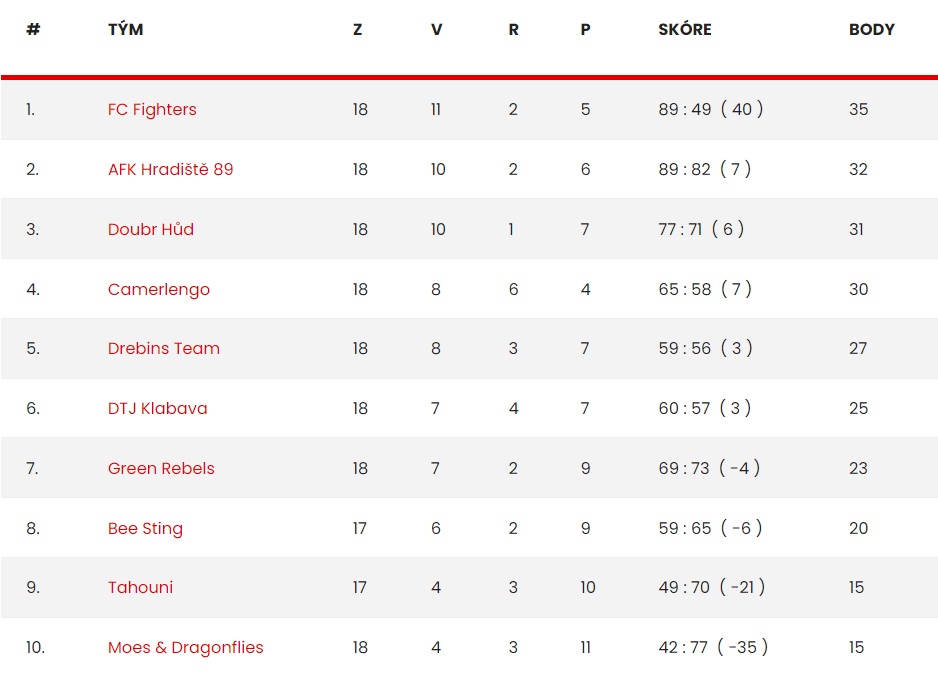Click the Drebins Team link
Image resolution: width=938 pixels, height=682 pixels.
(164, 348)
